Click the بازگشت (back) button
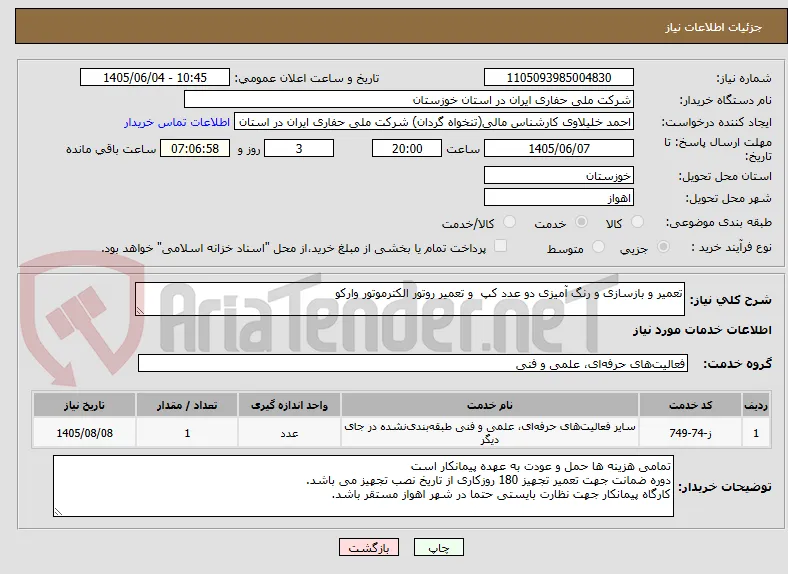This screenshot has height=574, width=788. [x=369, y=547]
